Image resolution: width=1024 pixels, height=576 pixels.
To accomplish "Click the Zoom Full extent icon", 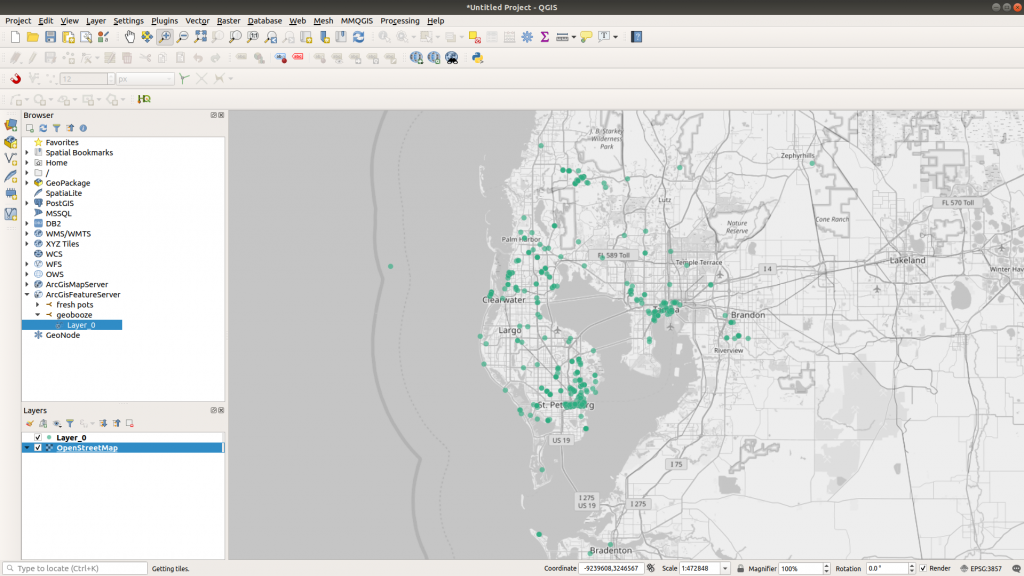I will pos(200,37).
